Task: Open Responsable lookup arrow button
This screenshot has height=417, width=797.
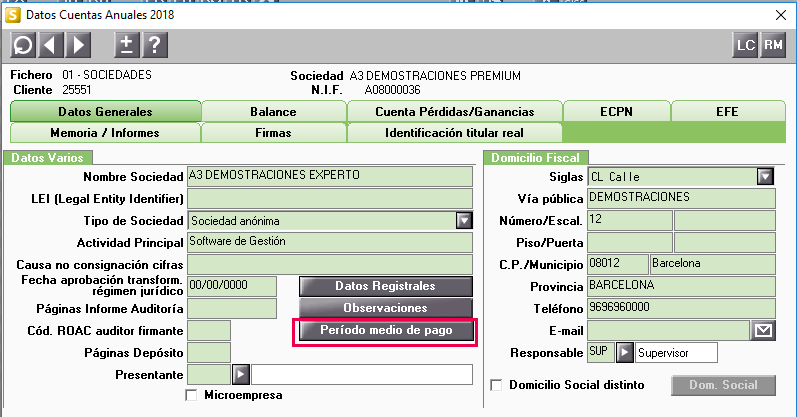Action: 625,352
